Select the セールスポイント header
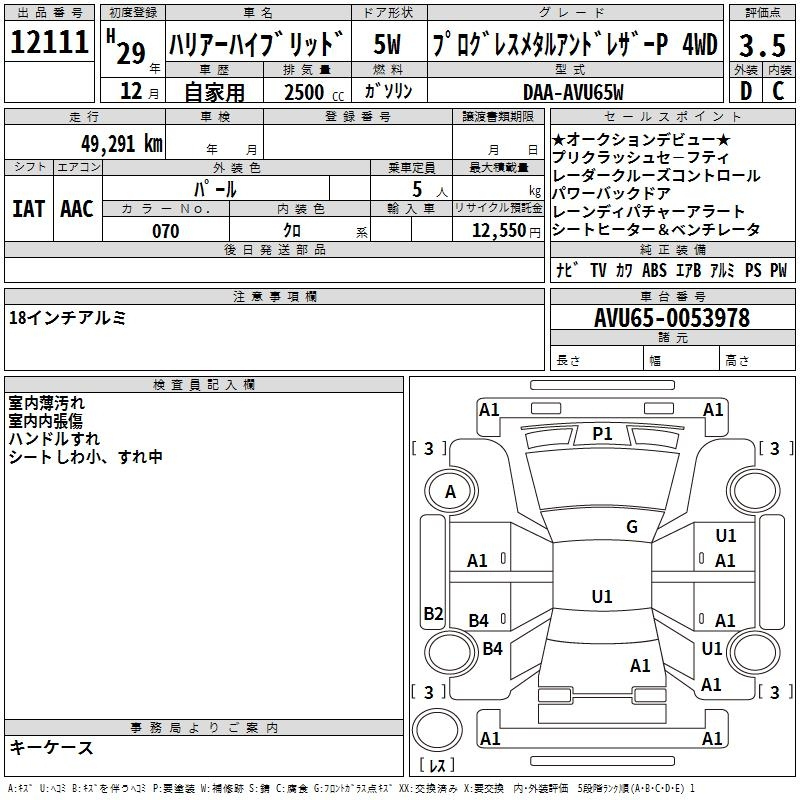Screen dimensions: 800x800 (x=672, y=116)
